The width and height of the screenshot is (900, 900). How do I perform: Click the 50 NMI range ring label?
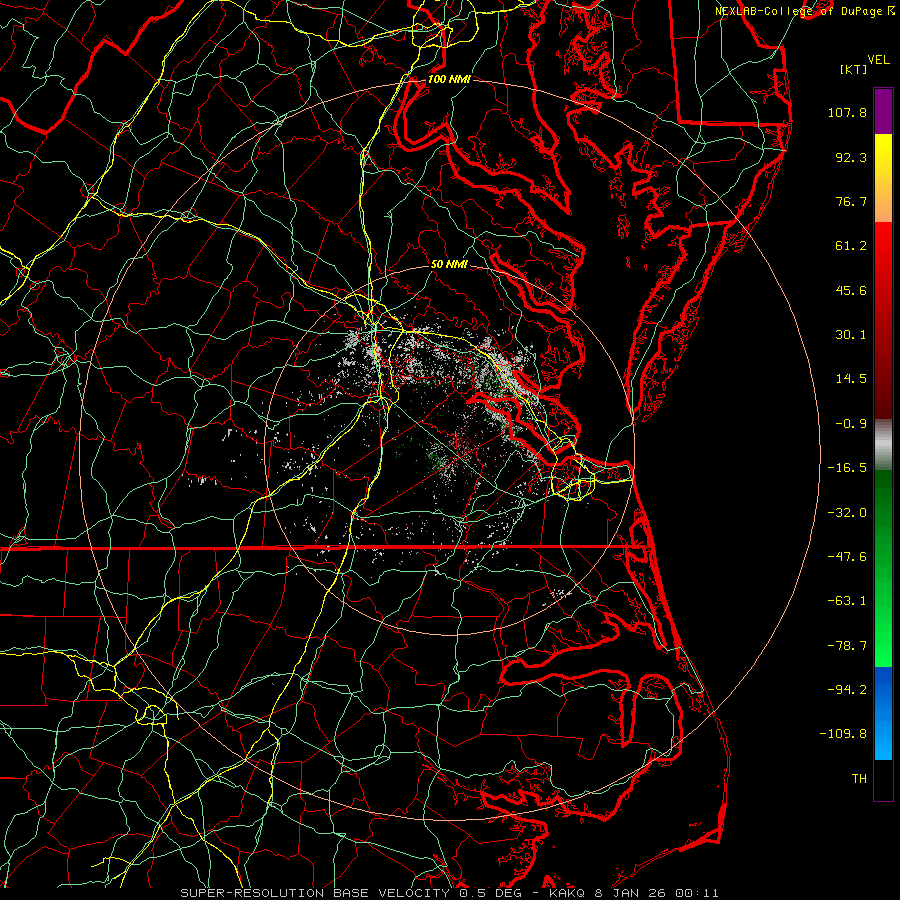click(x=449, y=264)
